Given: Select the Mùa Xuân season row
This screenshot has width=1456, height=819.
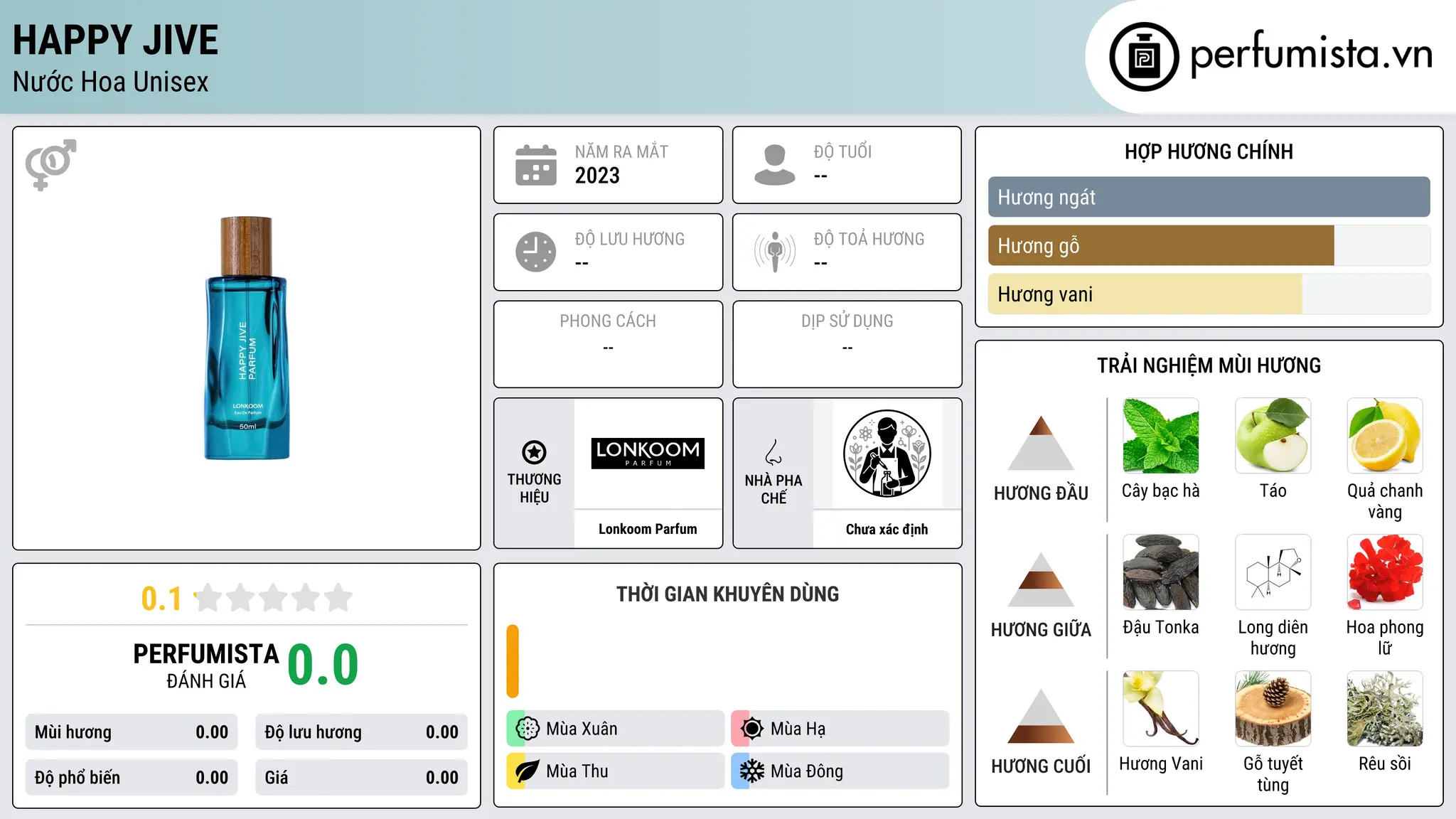Looking at the screenshot, I should click(616, 729).
